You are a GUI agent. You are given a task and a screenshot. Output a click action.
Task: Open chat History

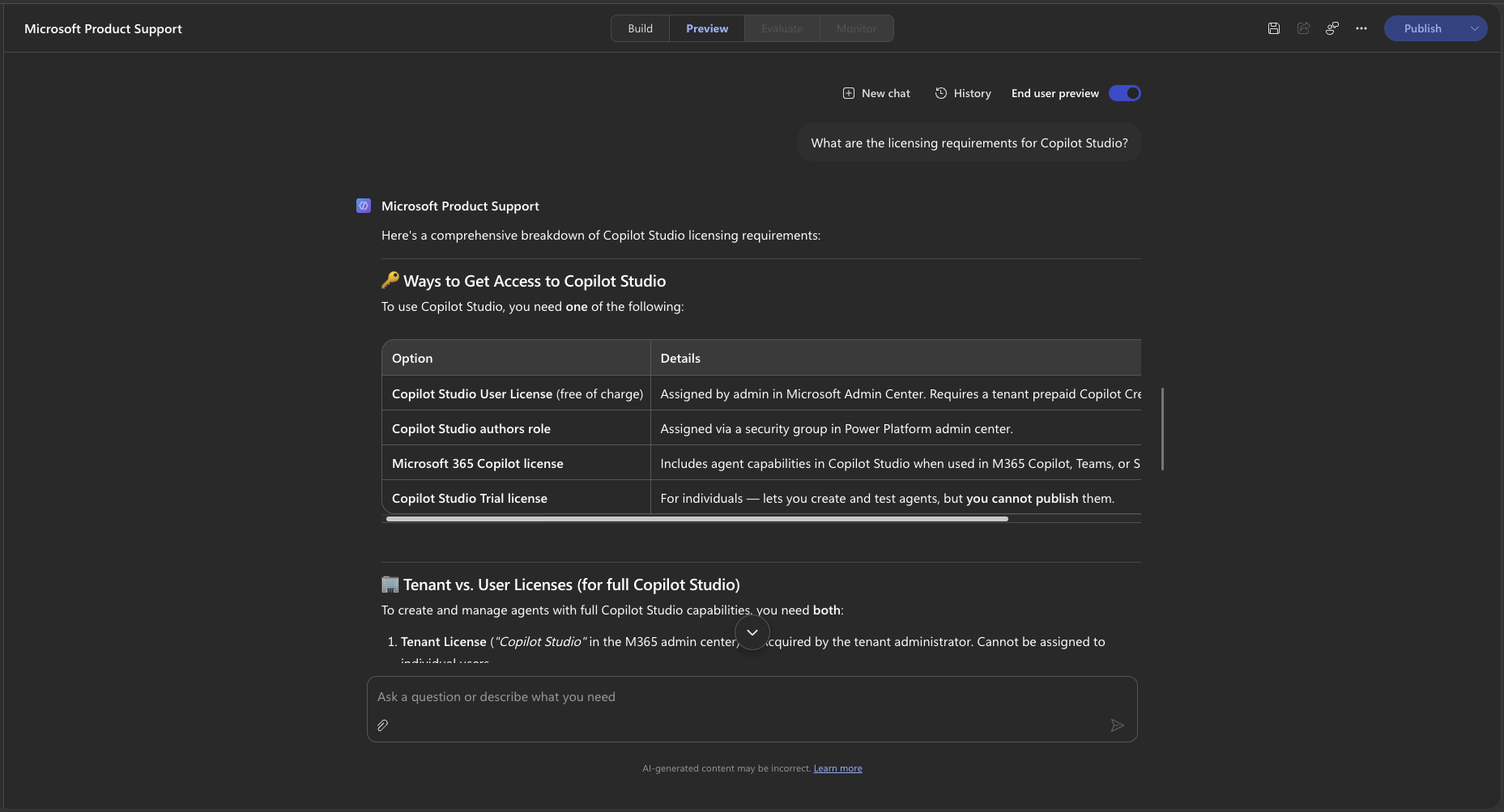[963, 93]
